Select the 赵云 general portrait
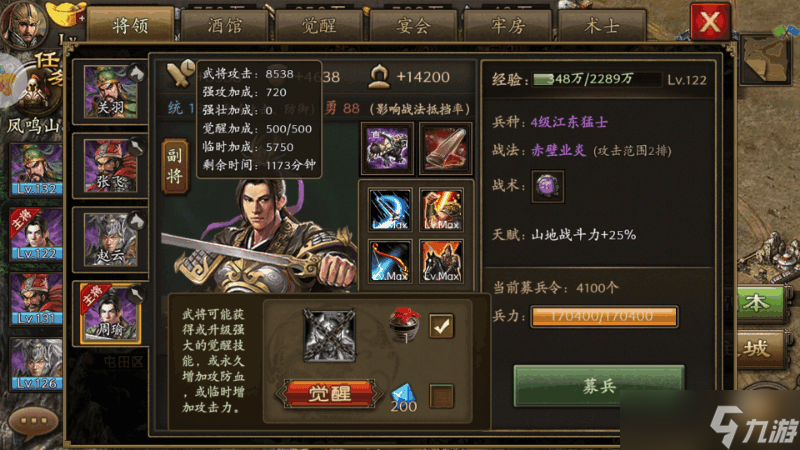This screenshot has width=800, height=450. 111,240
